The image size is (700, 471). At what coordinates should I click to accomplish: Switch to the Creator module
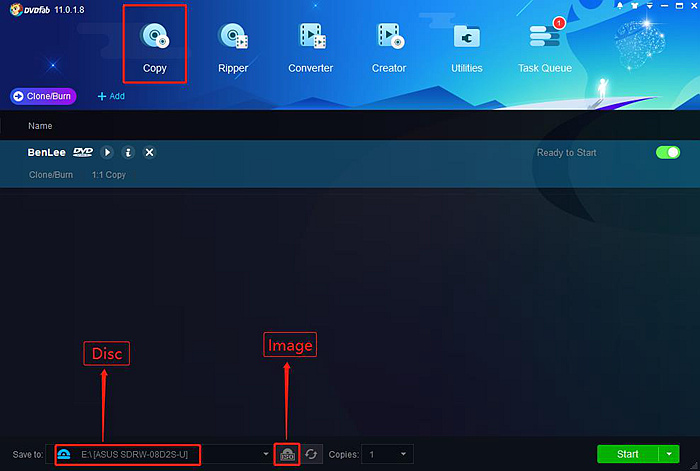click(x=389, y=48)
